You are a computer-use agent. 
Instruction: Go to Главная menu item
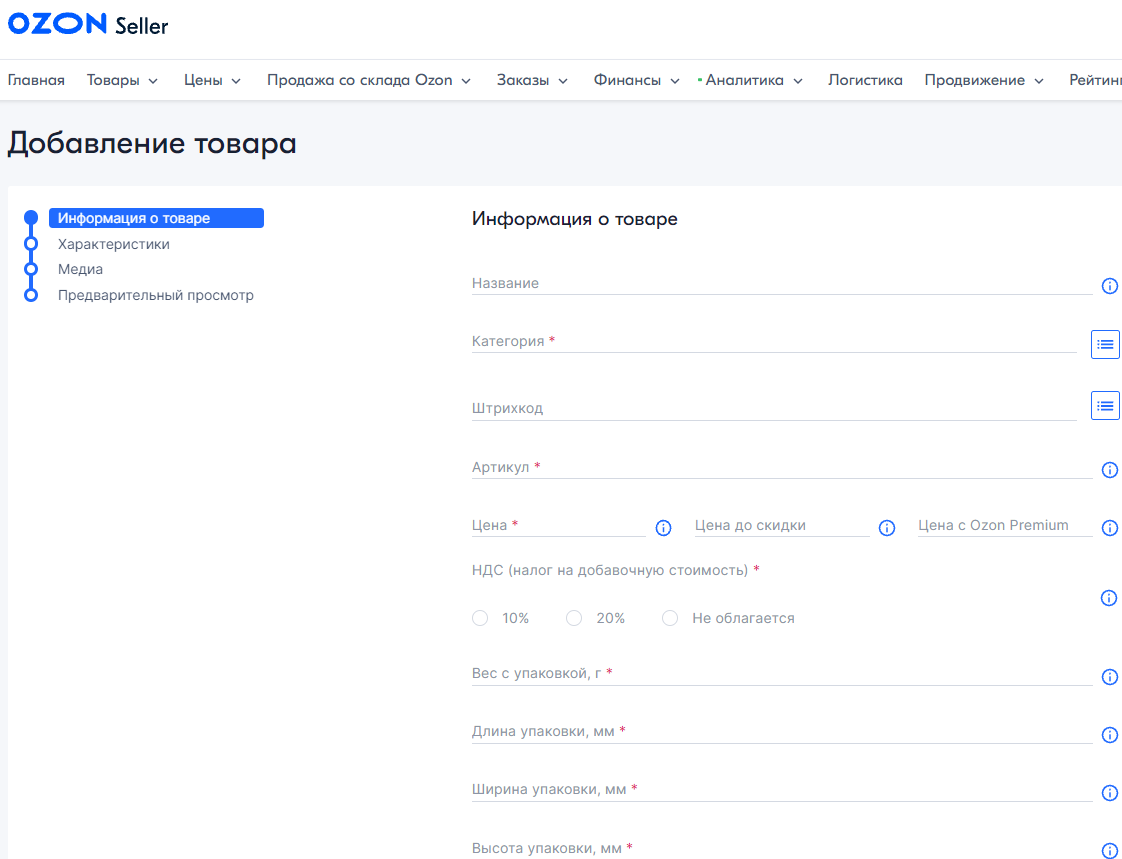36,81
